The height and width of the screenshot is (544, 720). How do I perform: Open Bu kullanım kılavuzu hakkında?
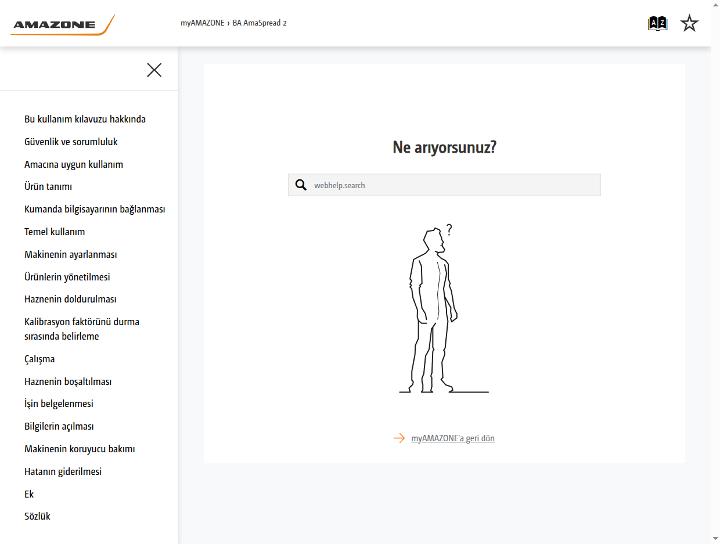[x=85, y=119]
